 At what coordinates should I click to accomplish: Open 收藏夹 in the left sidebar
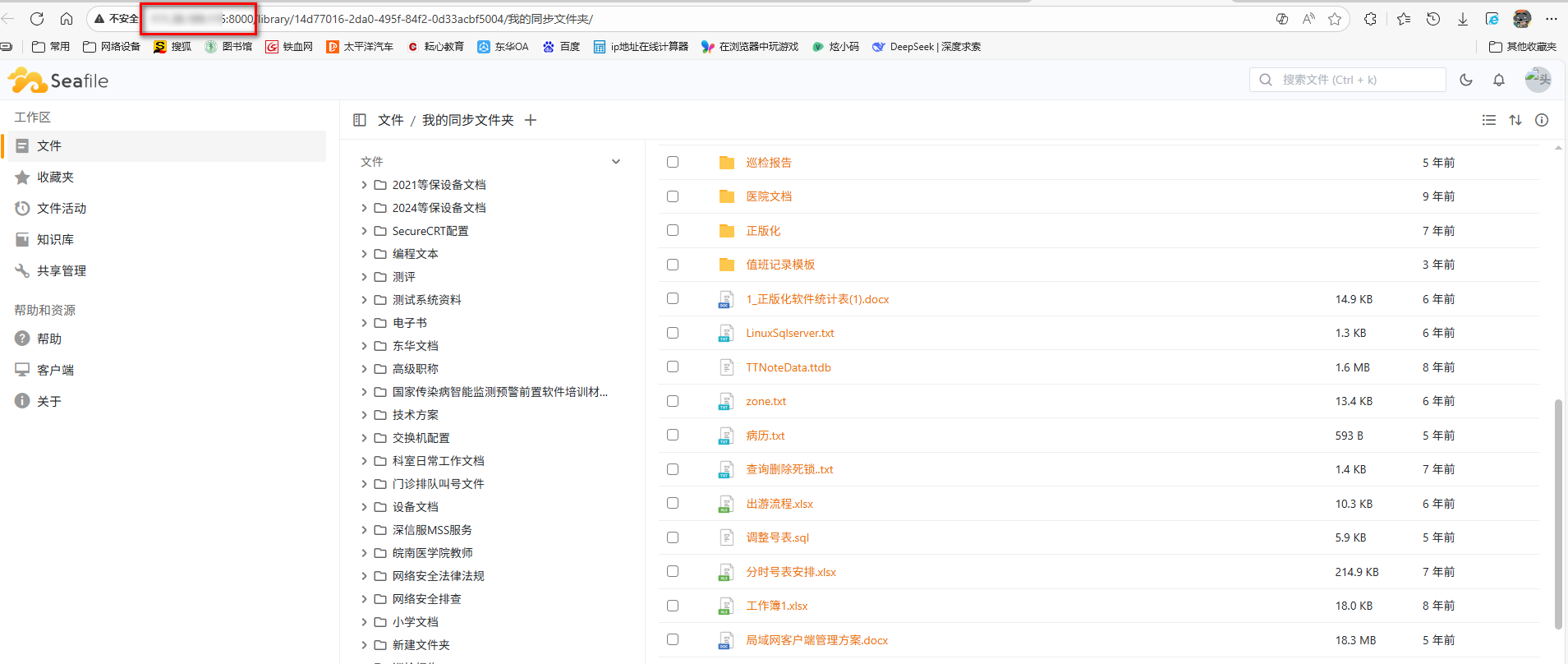[x=55, y=178]
